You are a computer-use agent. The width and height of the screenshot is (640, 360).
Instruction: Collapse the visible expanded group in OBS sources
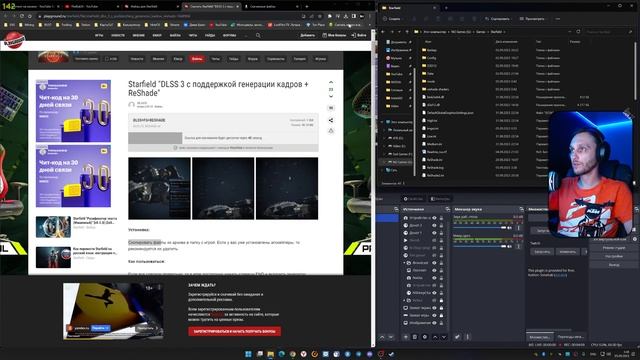[x=404, y=263]
